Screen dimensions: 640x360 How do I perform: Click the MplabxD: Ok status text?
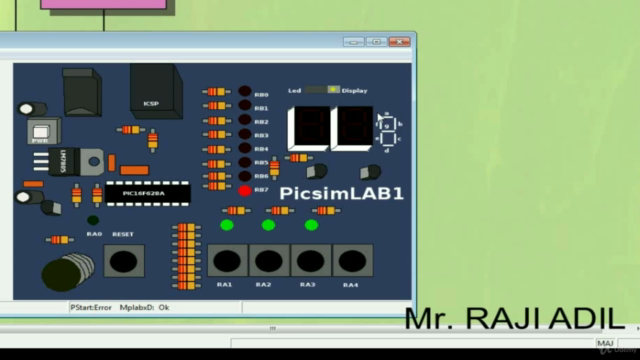click(x=144, y=307)
